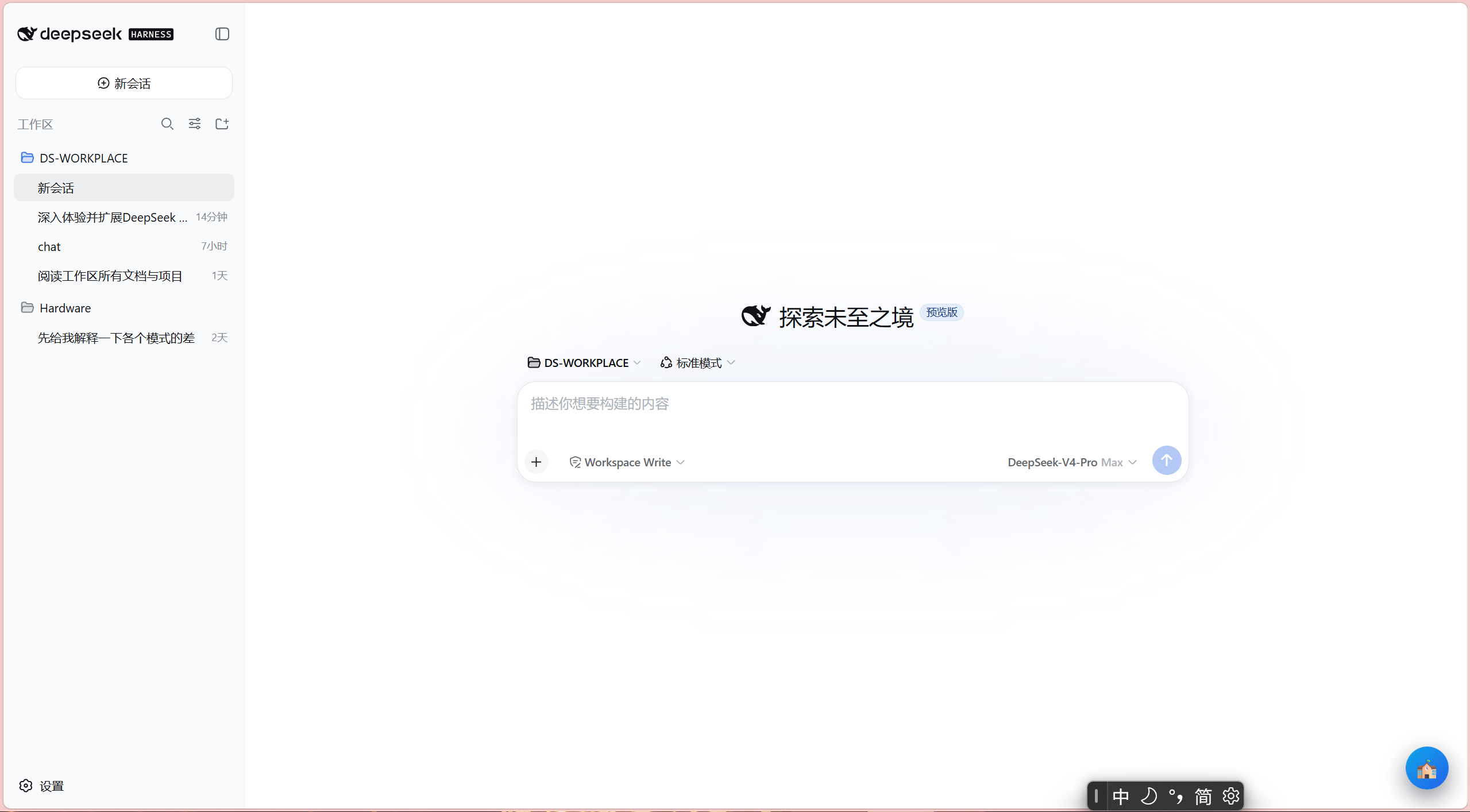Add a new workspace folder icon
This screenshot has width=1470, height=812.
point(222,124)
